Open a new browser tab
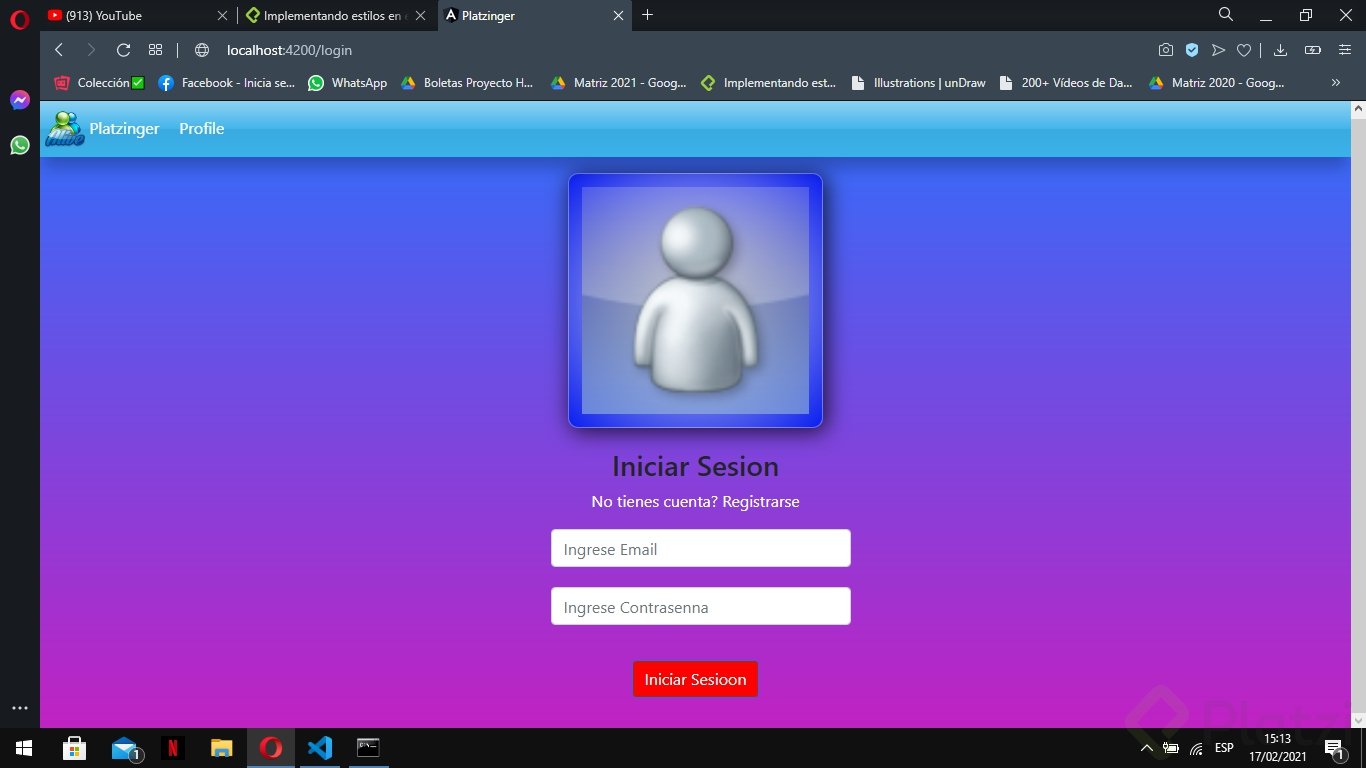The height and width of the screenshot is (768, 1366). pos(647,15)
